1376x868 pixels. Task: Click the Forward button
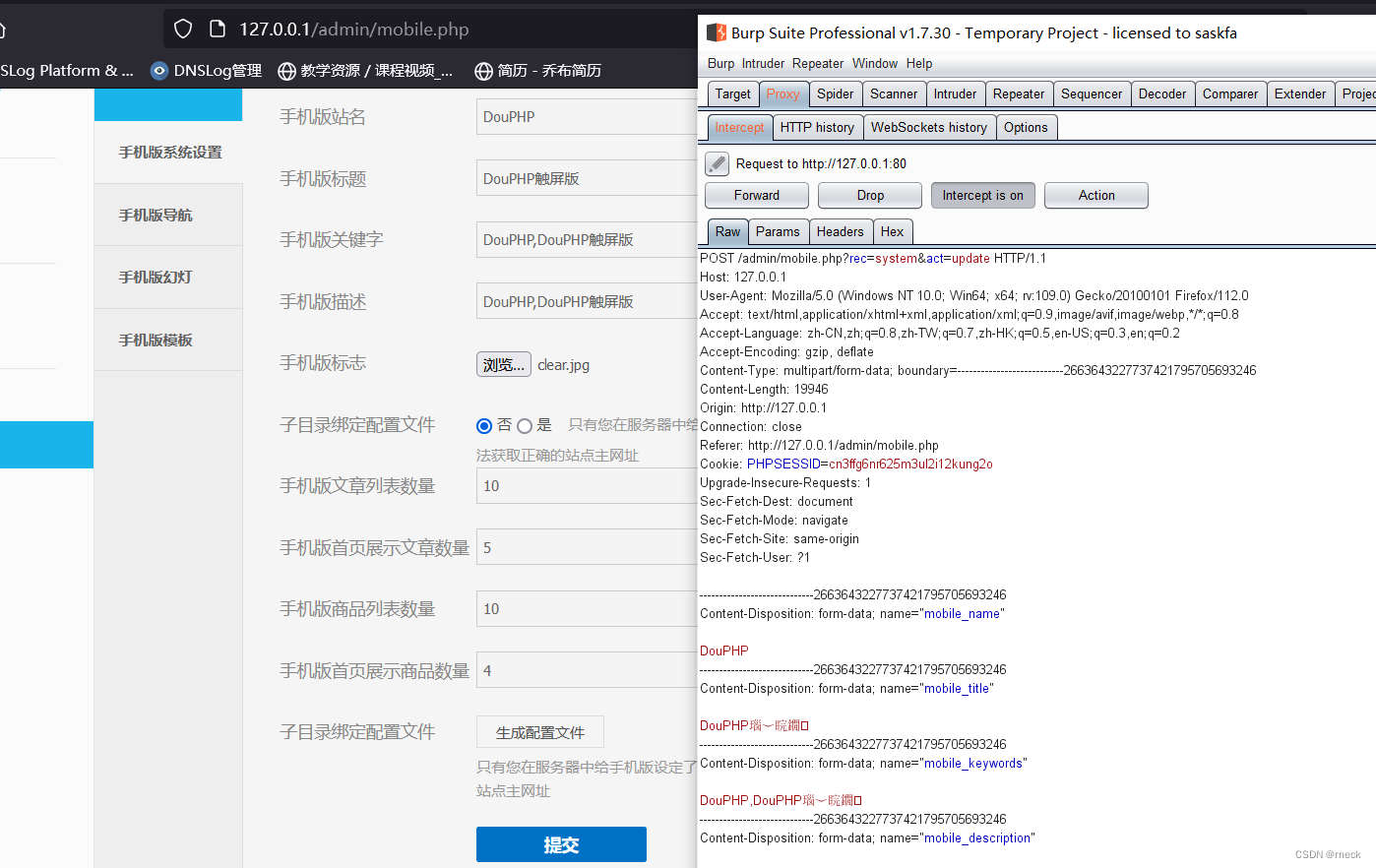pos(756,195)
